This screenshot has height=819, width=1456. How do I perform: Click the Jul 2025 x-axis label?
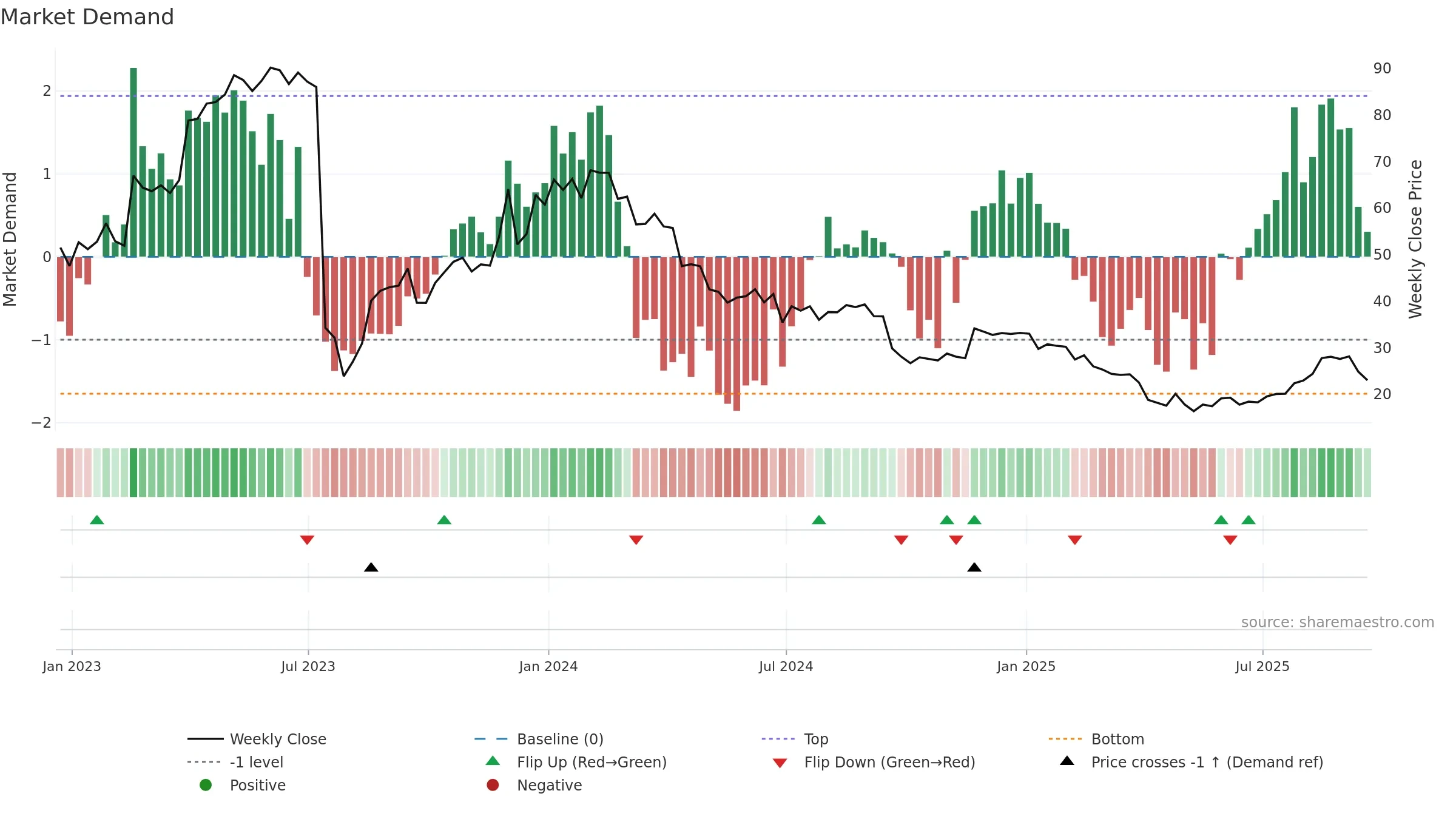(1262, 666)
